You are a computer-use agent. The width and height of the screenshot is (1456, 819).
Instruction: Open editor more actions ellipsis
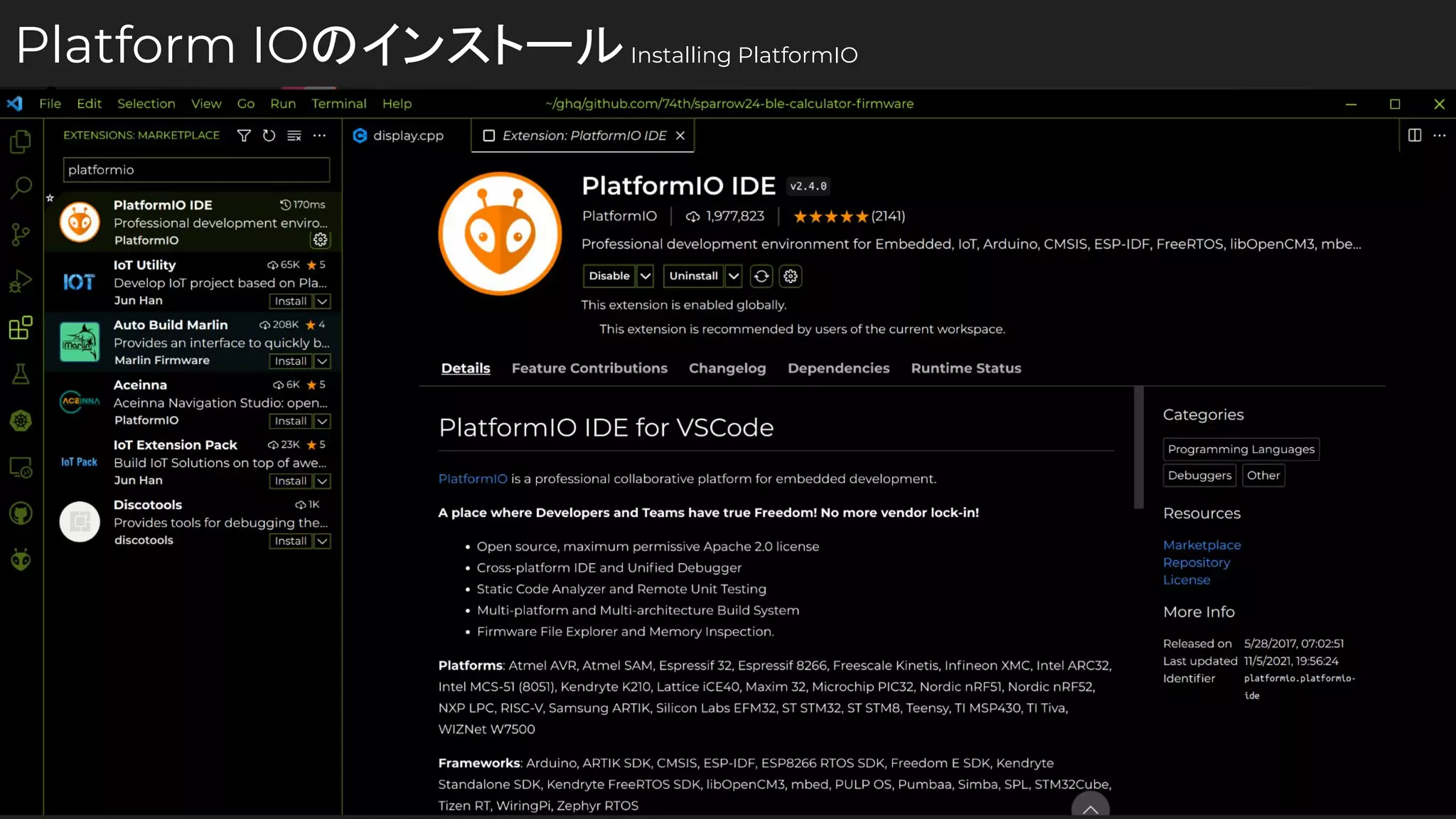(x=1440, y=135)
